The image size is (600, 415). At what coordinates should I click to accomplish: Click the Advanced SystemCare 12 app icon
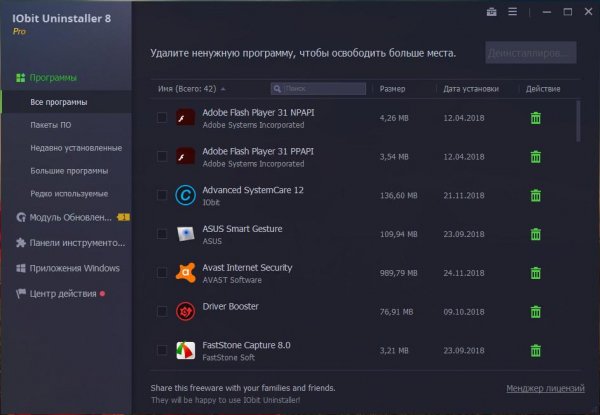click(x=186, y=195)
